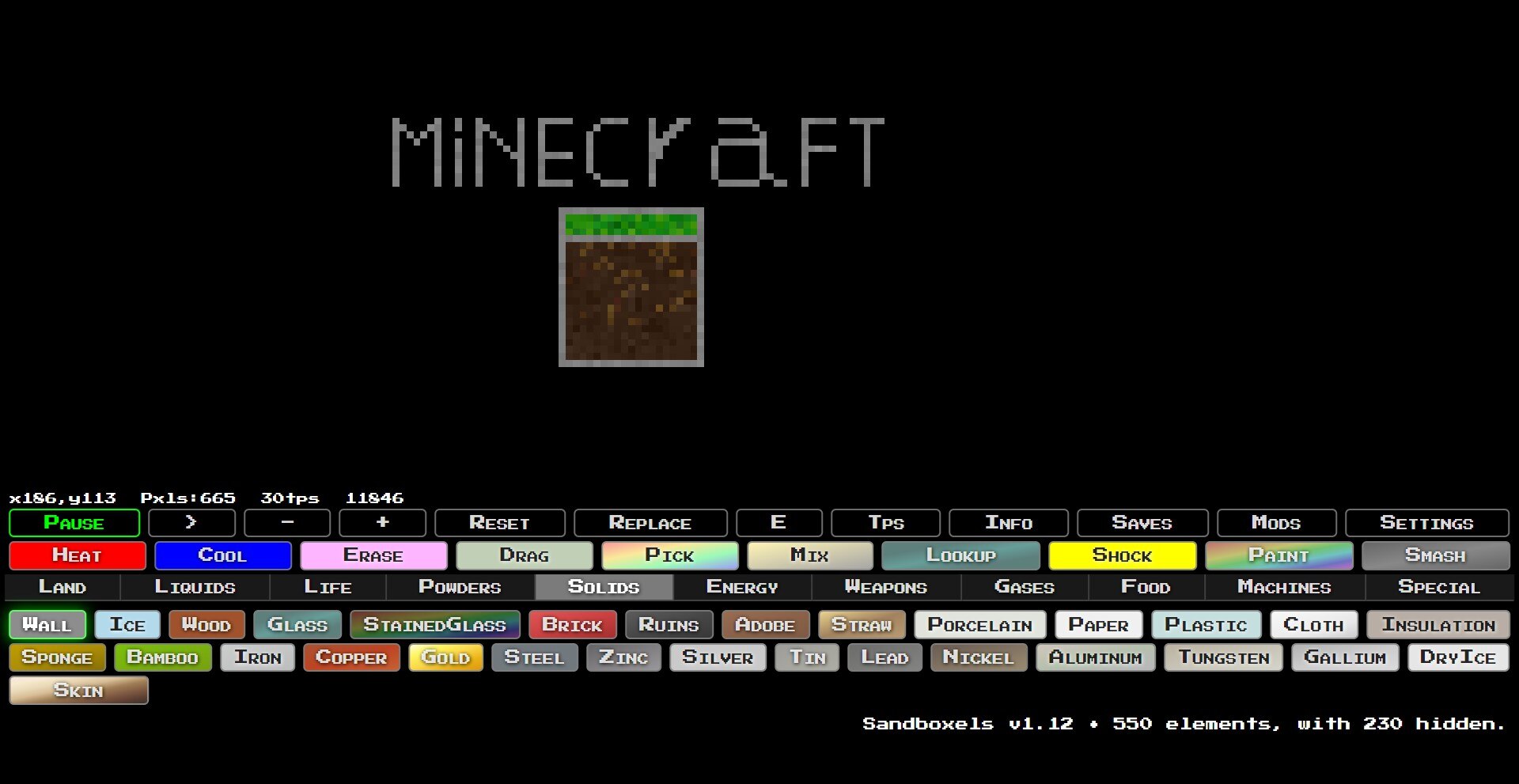This screenshot has width=1519, height=784.
Task: Select the Heat tool
Action: (x=77, y=555)
